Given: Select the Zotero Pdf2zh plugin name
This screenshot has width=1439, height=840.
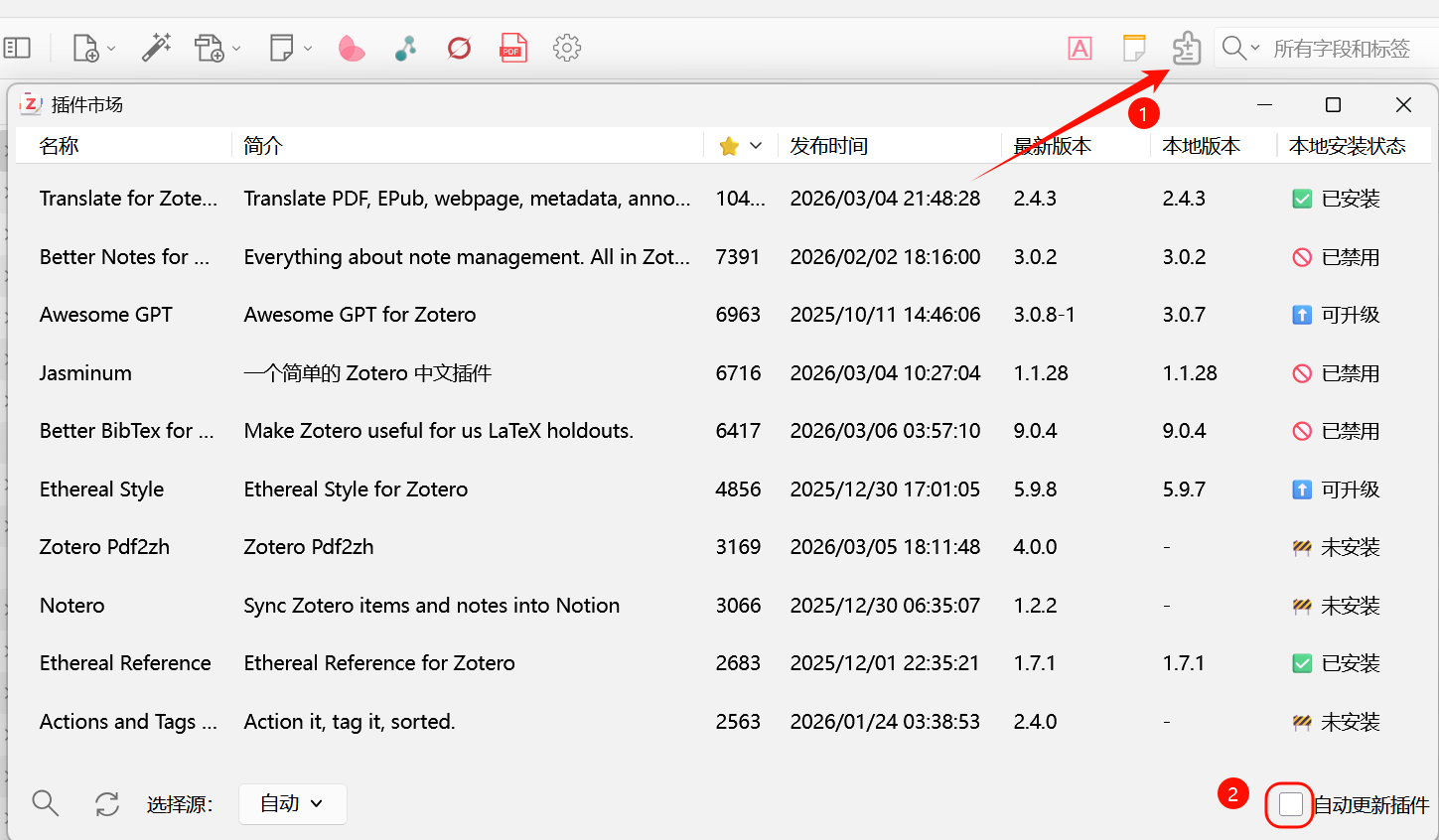Looking at the screenshot, I should coord(104,547).
